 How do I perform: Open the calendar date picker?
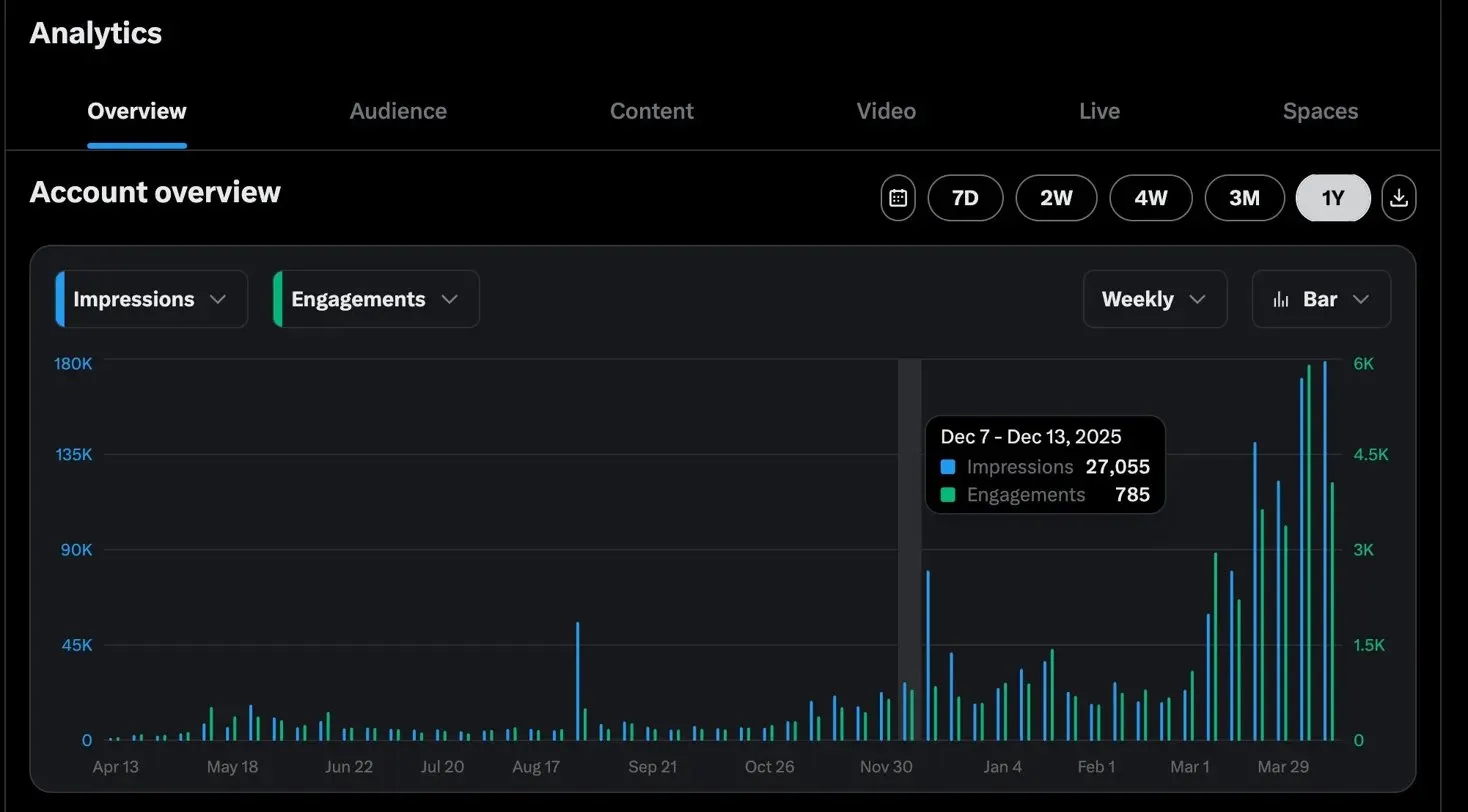tap(897, 197)
